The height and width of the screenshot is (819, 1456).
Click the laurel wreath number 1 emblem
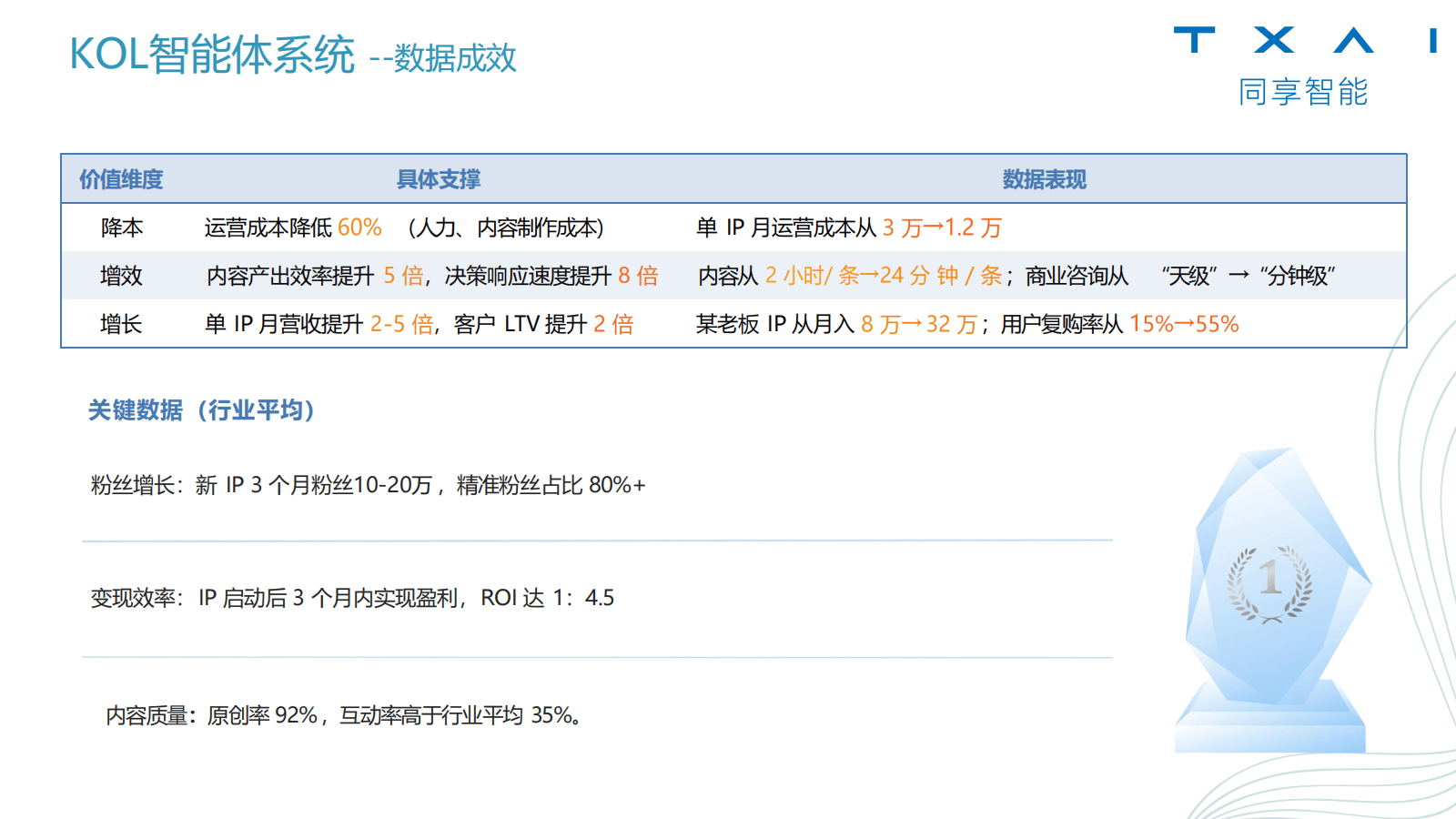coord(1270,582)
